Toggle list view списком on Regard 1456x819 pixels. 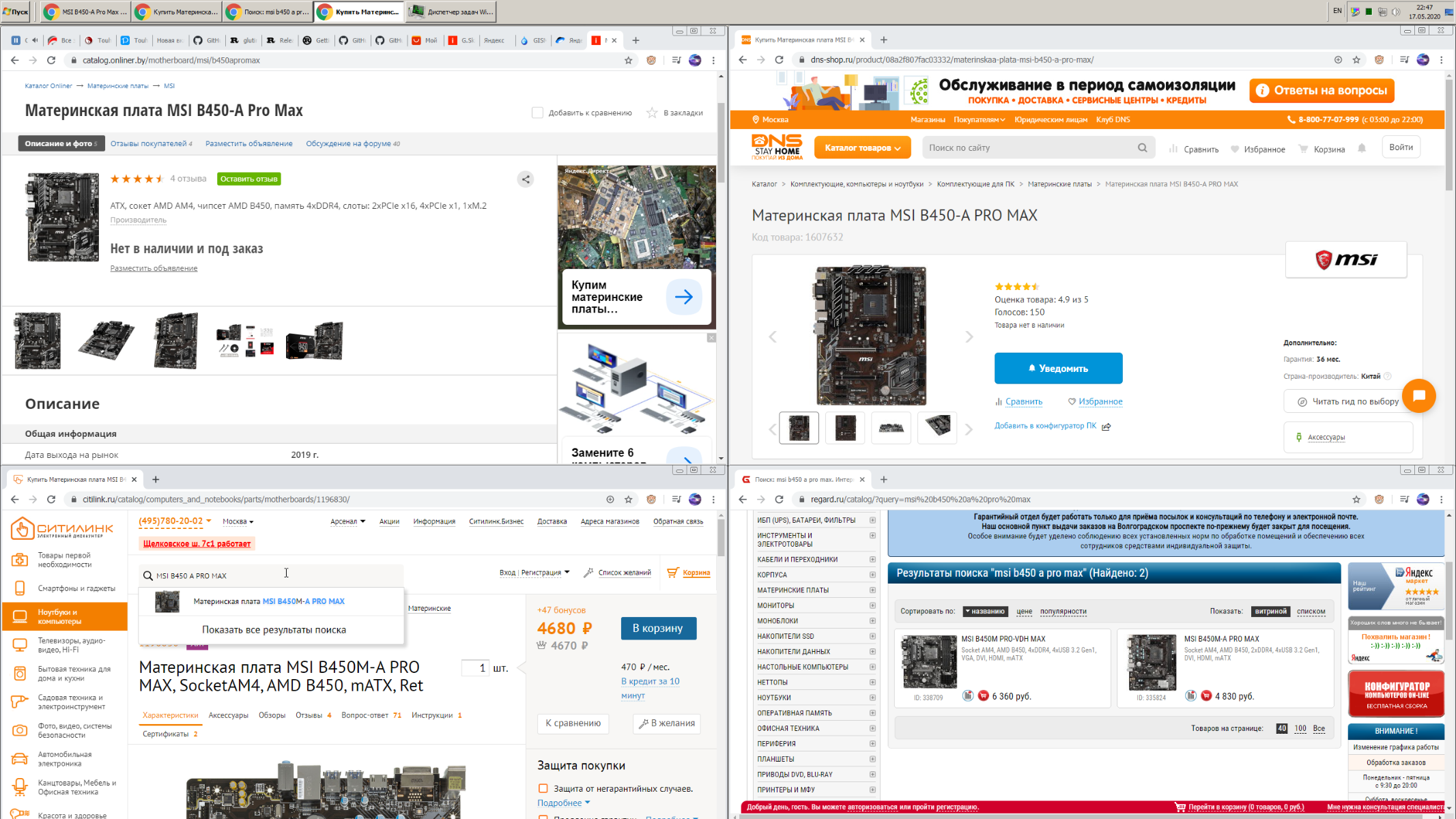pos(1311,612)
